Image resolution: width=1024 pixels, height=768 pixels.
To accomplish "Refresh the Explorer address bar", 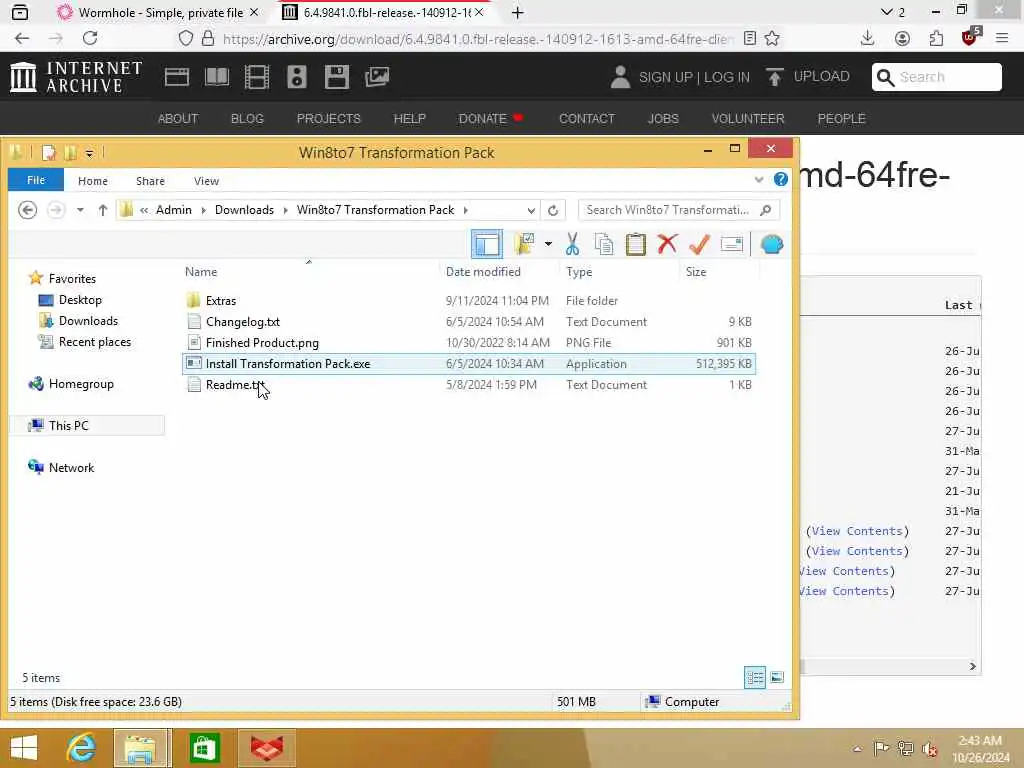I will (x=553, y=210).
